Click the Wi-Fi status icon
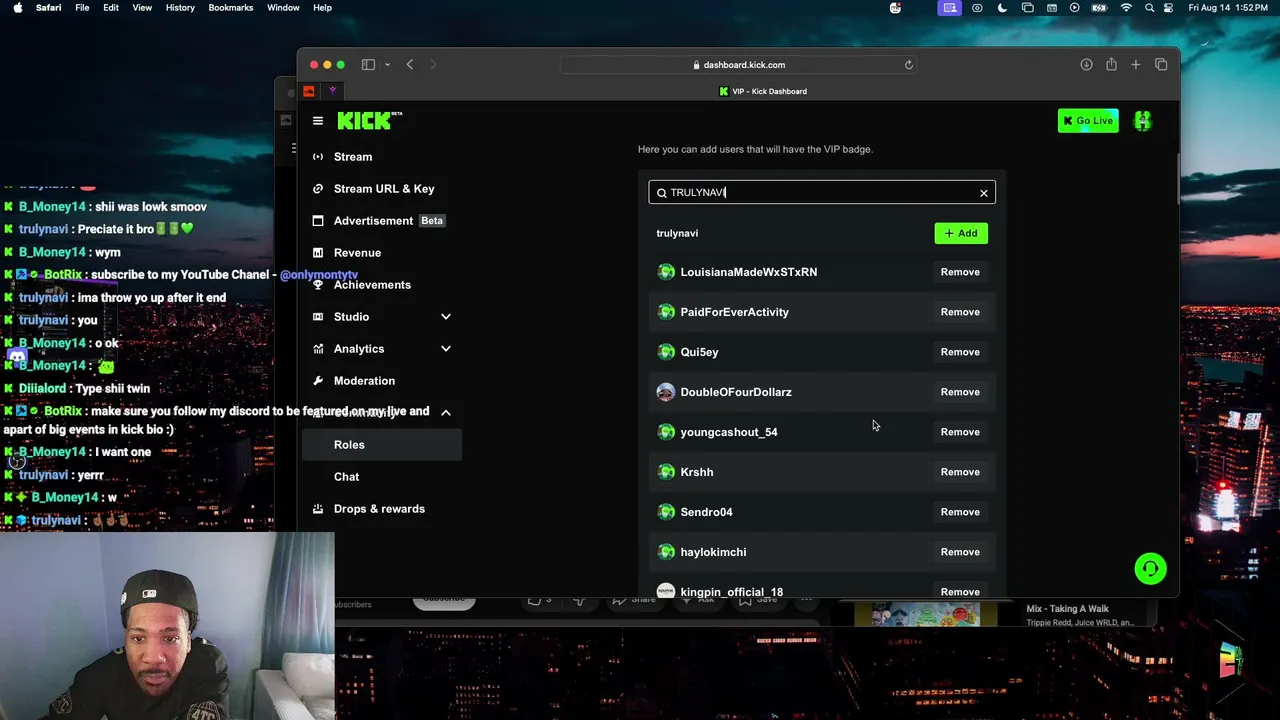Image resolution: width=1280 pixels, height=720 pixels. (1126, 8)
